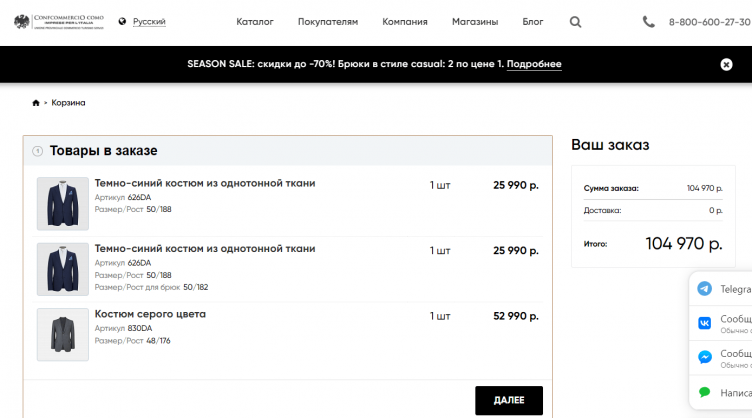The height and width of the screenshot is (418, 752).
Task: Open the Блог section
Action: [x=533, y=22]
